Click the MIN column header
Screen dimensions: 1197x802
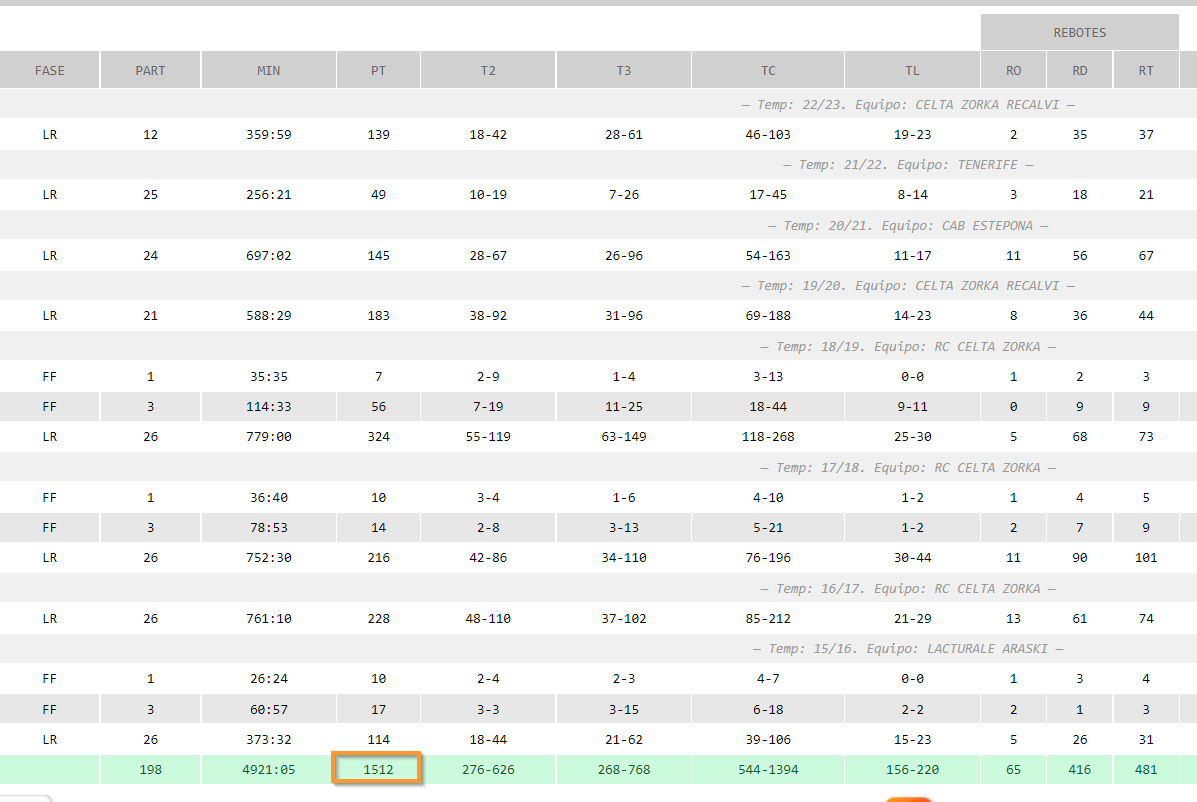[269, 70]
